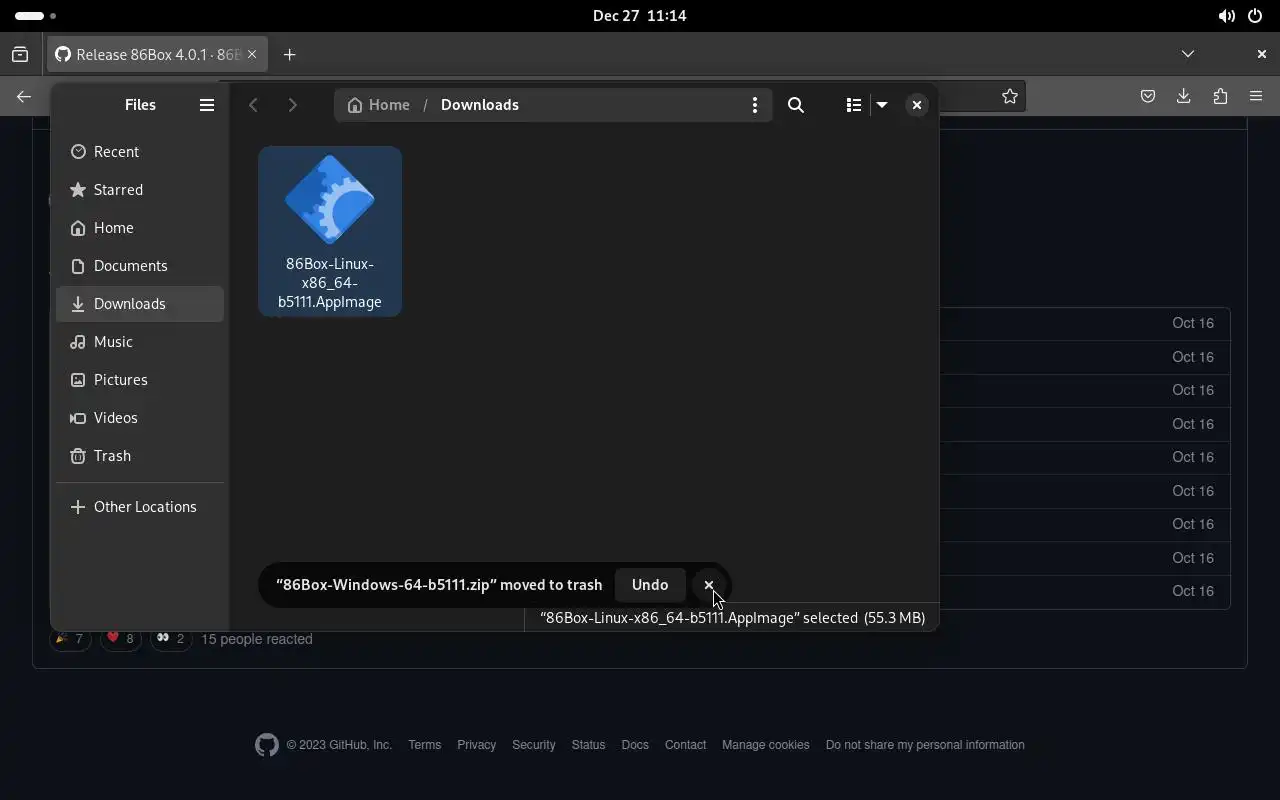Go to Home in the sidebar
Image resolution: width=1280 pixels, height=800 pixels.
point(140,228)
